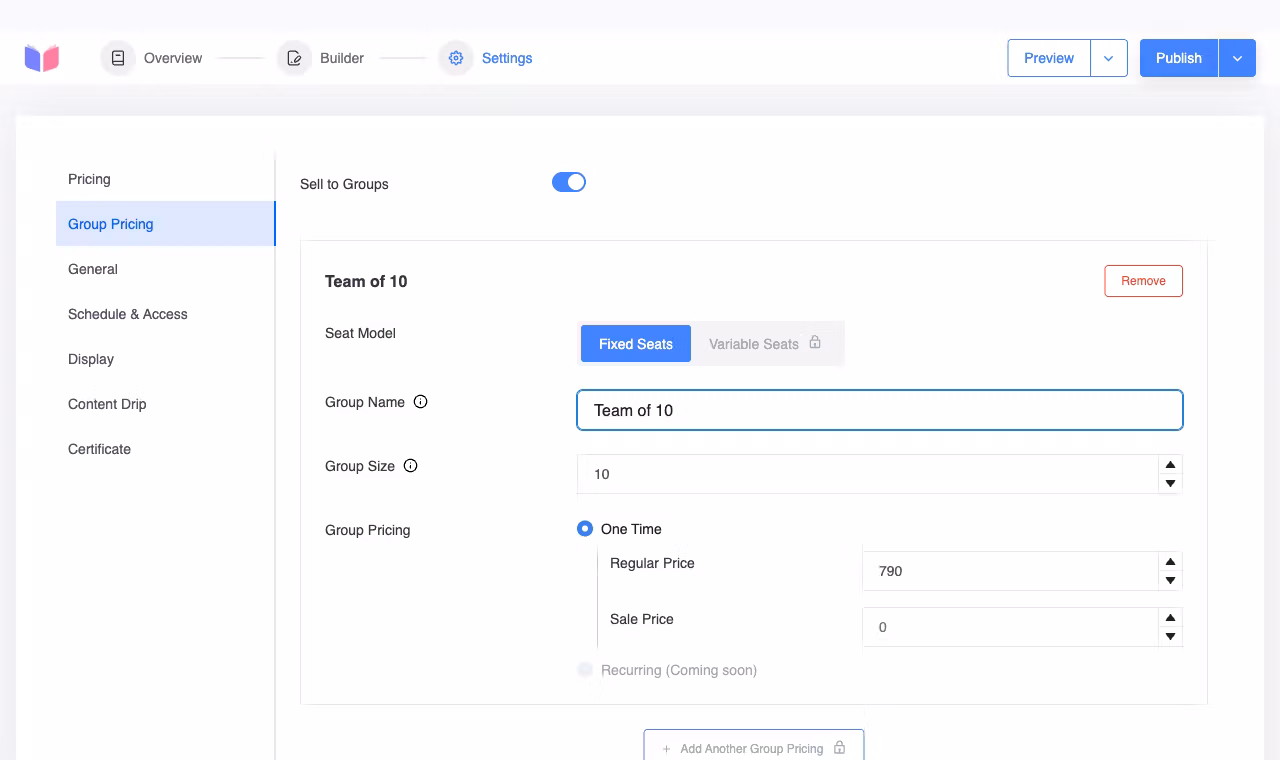The height and width of the screenshot is (760, 1280).
Task: Go to the Overview step
Action: coord(152,58)
